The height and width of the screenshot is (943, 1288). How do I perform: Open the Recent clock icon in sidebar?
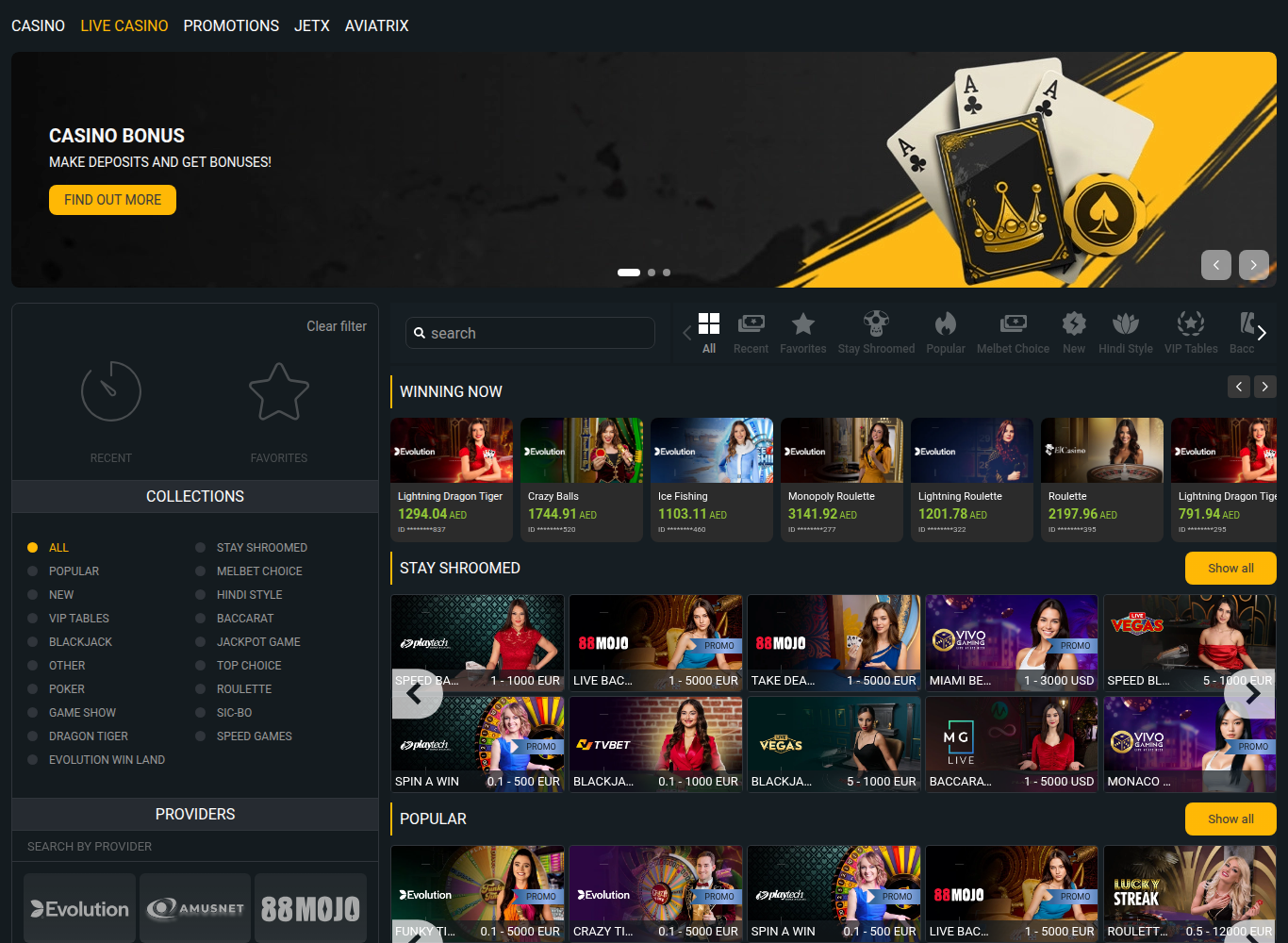(x=111, y=391)
